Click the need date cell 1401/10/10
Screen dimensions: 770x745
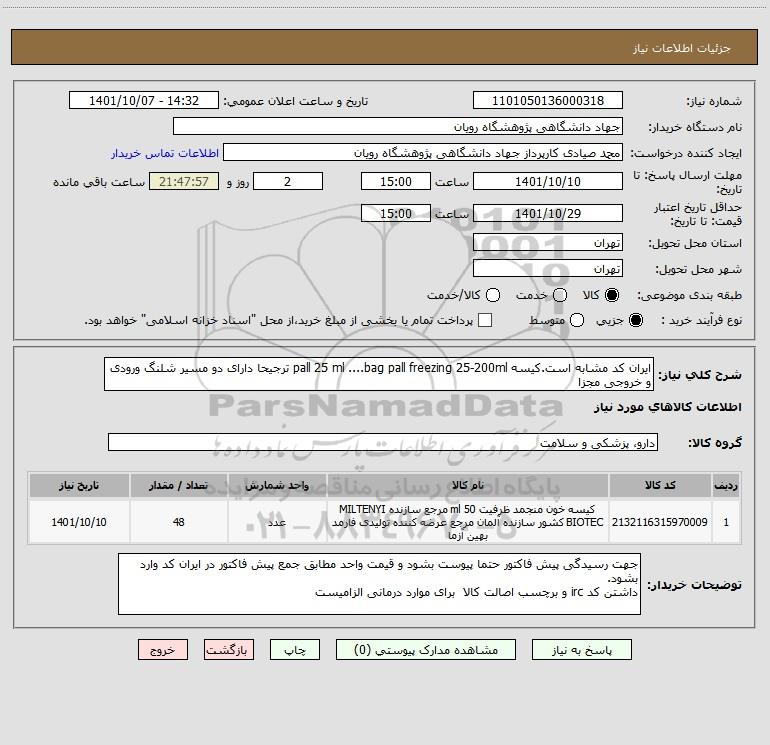tap(79, 522)
